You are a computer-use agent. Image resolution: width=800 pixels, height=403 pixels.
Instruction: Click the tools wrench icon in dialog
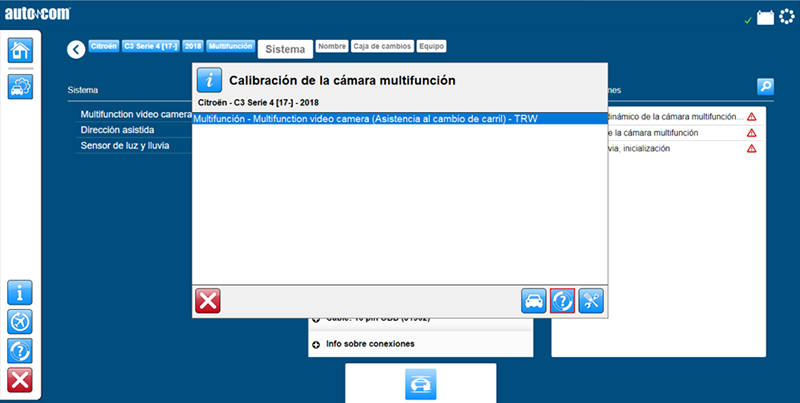[591, 301]
